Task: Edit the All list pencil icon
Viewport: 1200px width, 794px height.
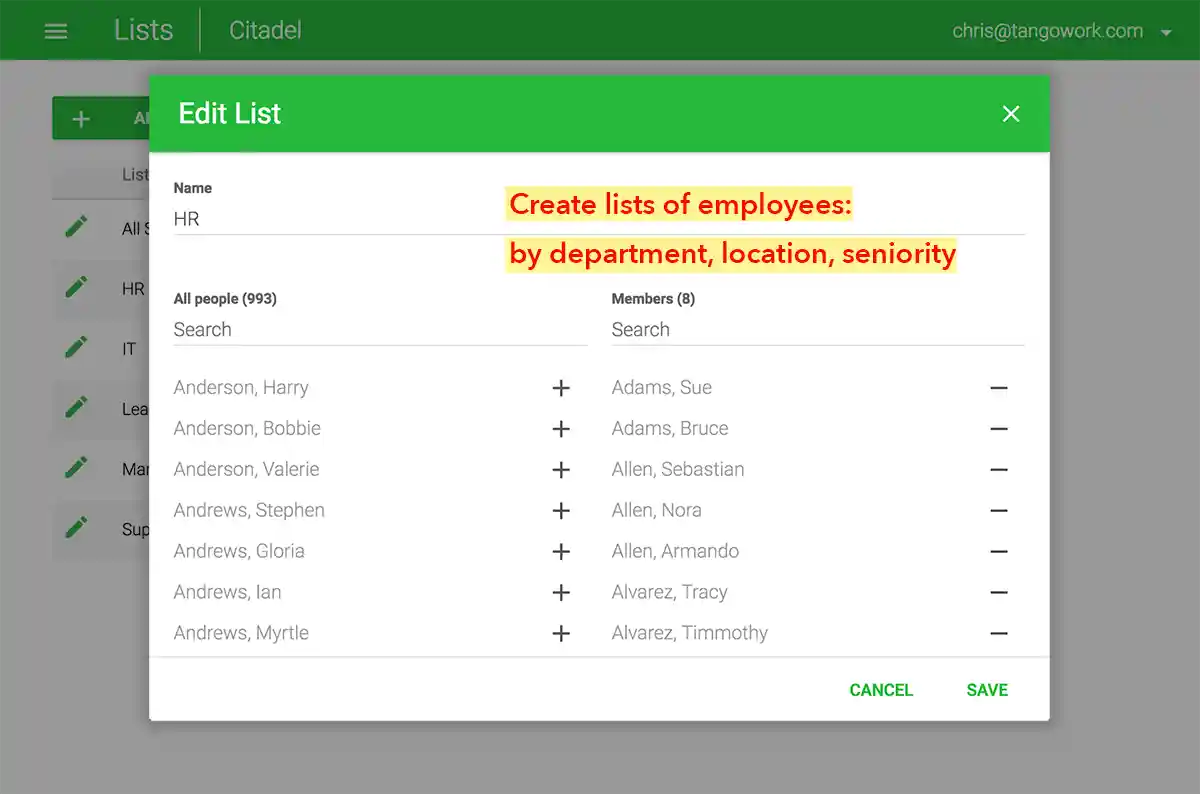Action: (x=76, y=227)
